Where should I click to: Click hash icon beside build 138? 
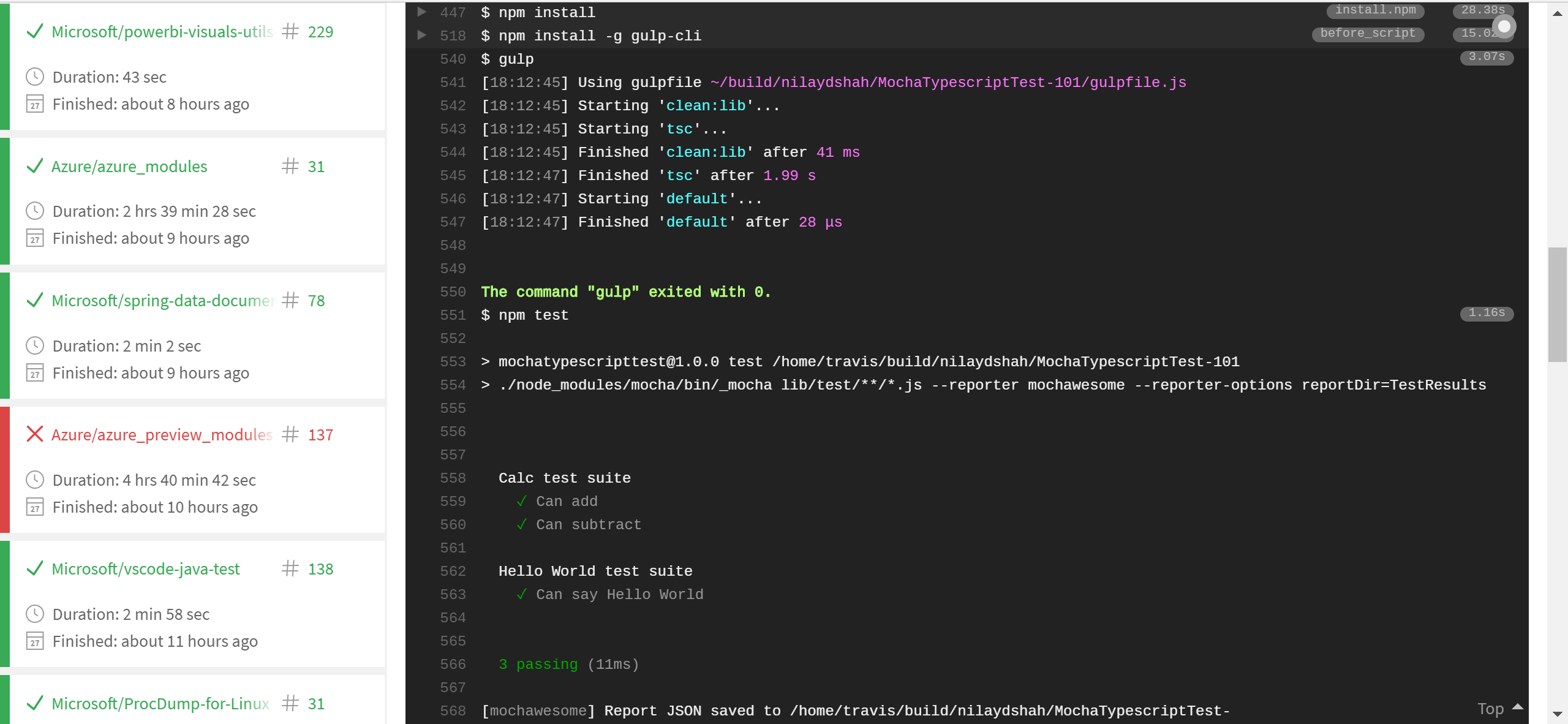click(x=290, y=568)
